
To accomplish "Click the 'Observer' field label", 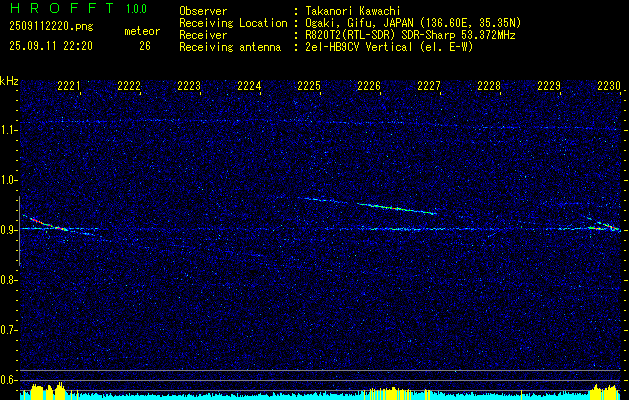I will (x=203, y=11).
